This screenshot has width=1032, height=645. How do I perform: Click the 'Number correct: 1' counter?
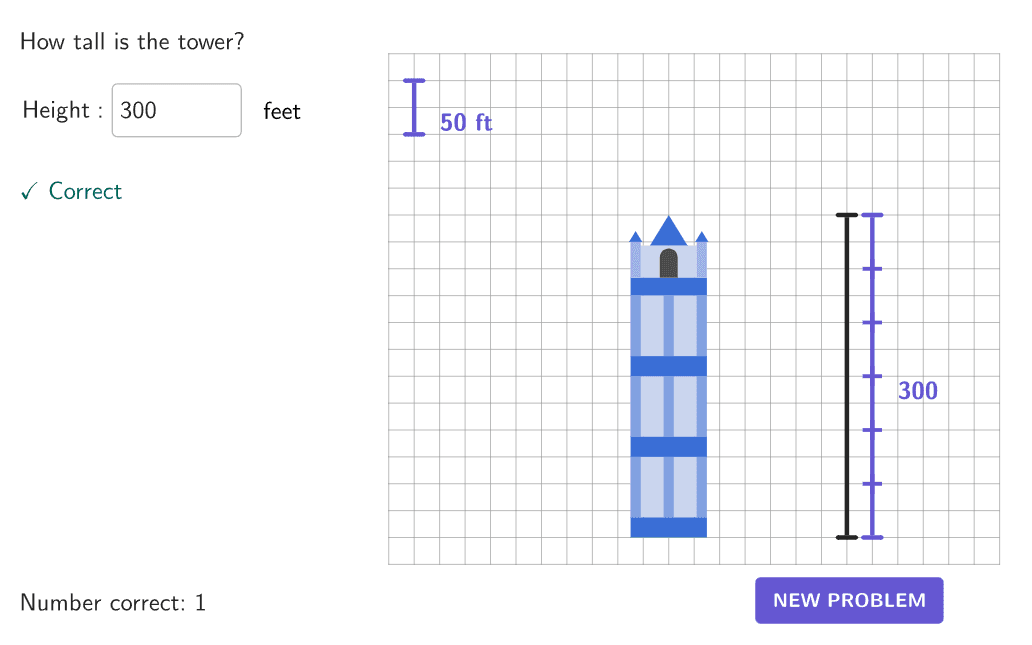click(113, 602)
